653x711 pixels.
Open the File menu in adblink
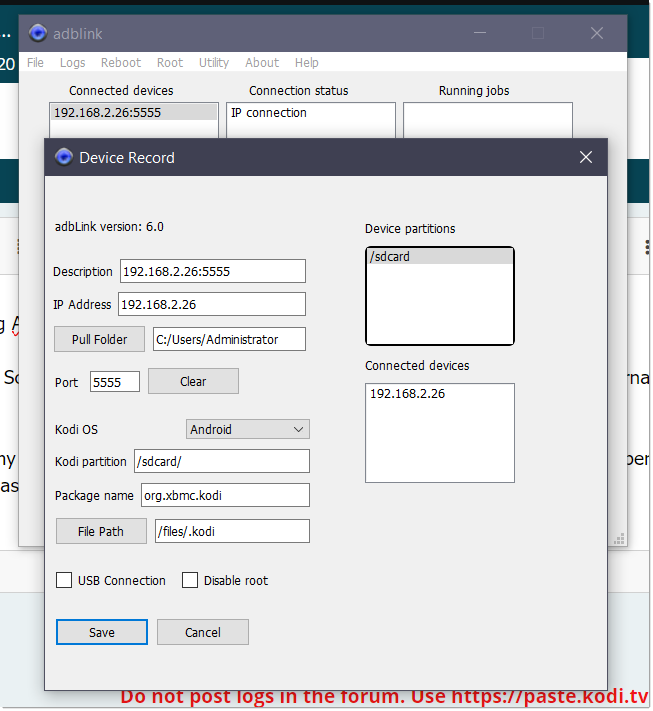pos(35,63)
